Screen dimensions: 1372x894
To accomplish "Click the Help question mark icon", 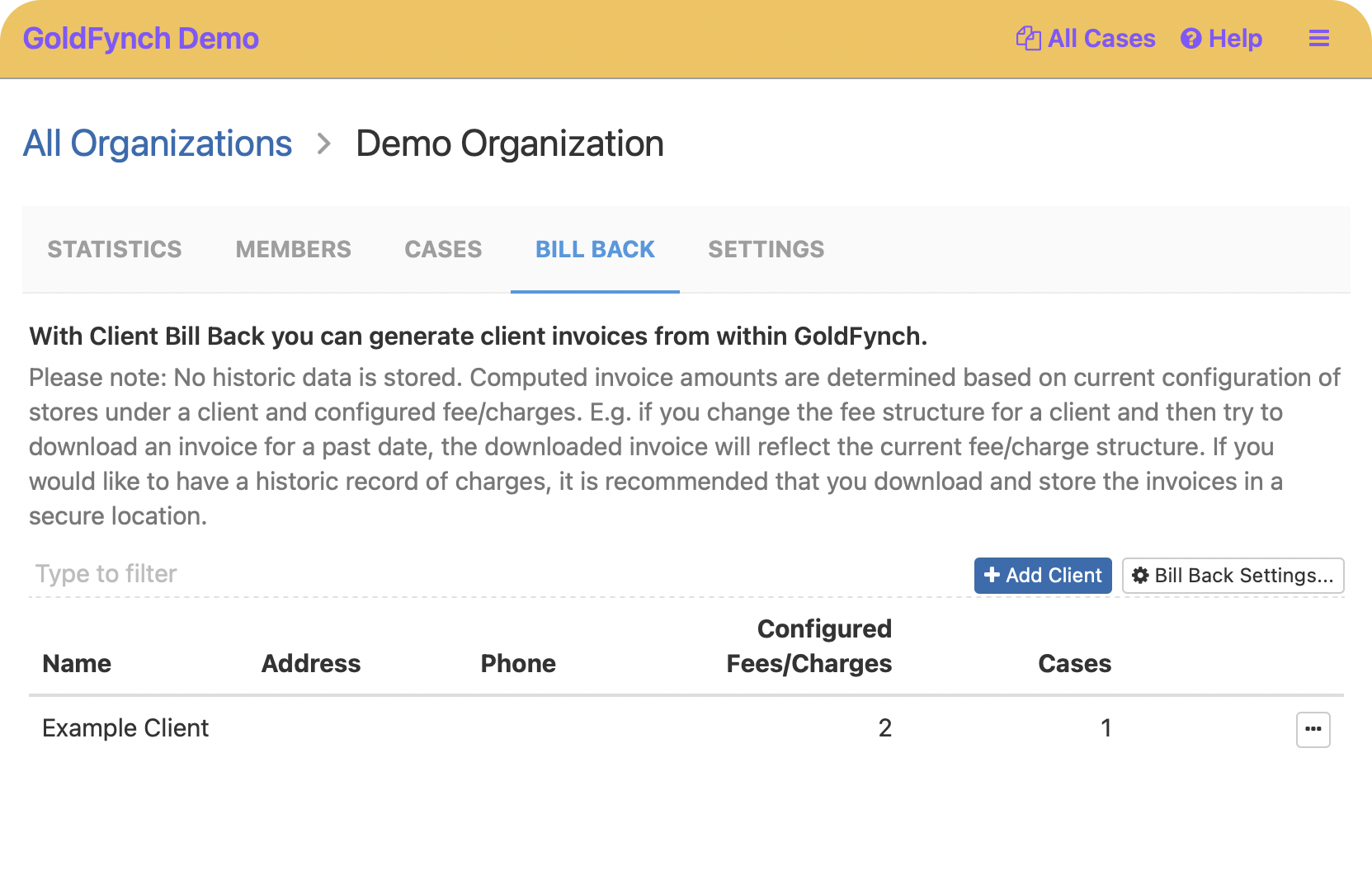I will pyautogui.click(x=1190, y=39).
